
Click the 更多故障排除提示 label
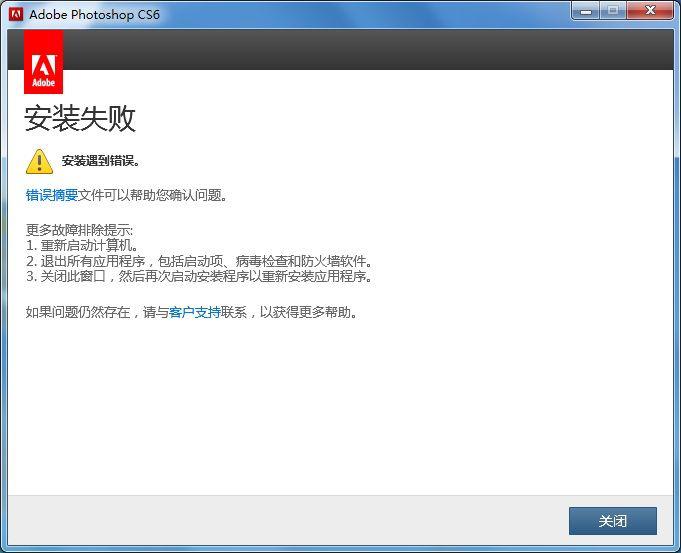click(x=79, y=230)
